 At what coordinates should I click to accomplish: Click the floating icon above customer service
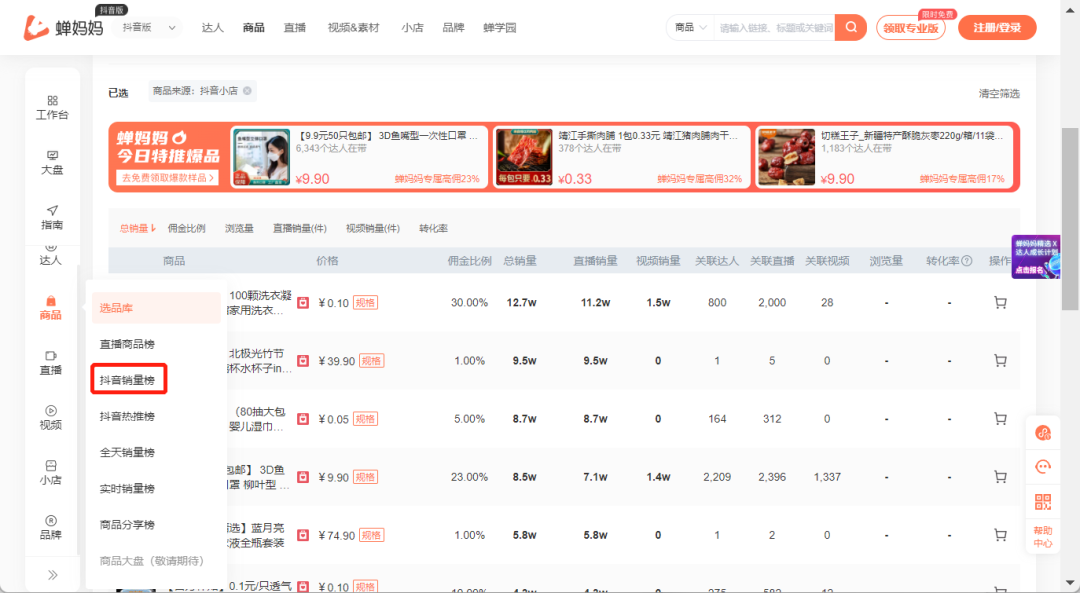pos(1043,433)
